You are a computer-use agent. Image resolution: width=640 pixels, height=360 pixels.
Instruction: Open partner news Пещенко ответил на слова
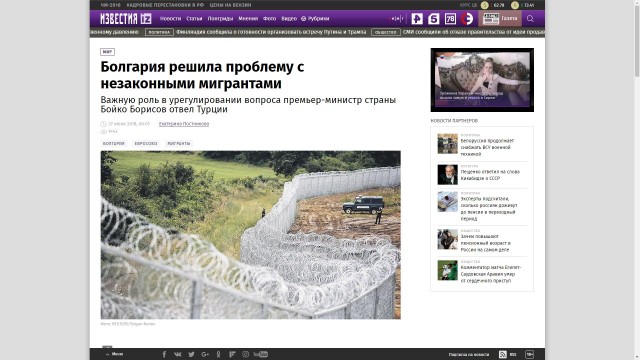[490, 175]
